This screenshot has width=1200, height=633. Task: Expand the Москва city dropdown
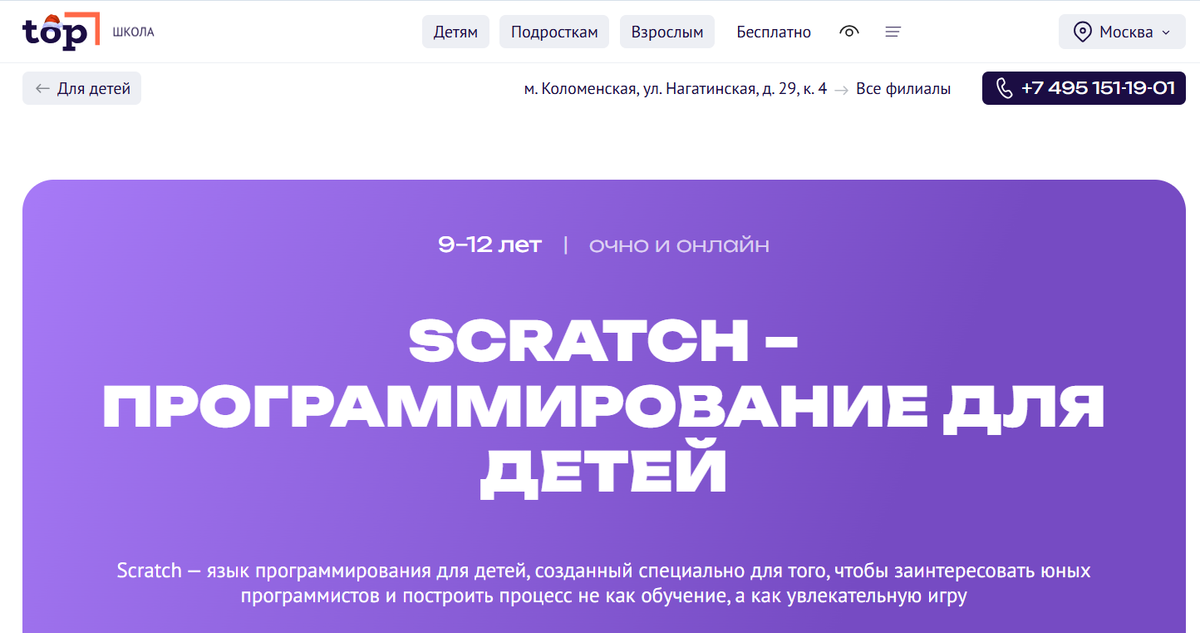click(x=1121, y=32)
